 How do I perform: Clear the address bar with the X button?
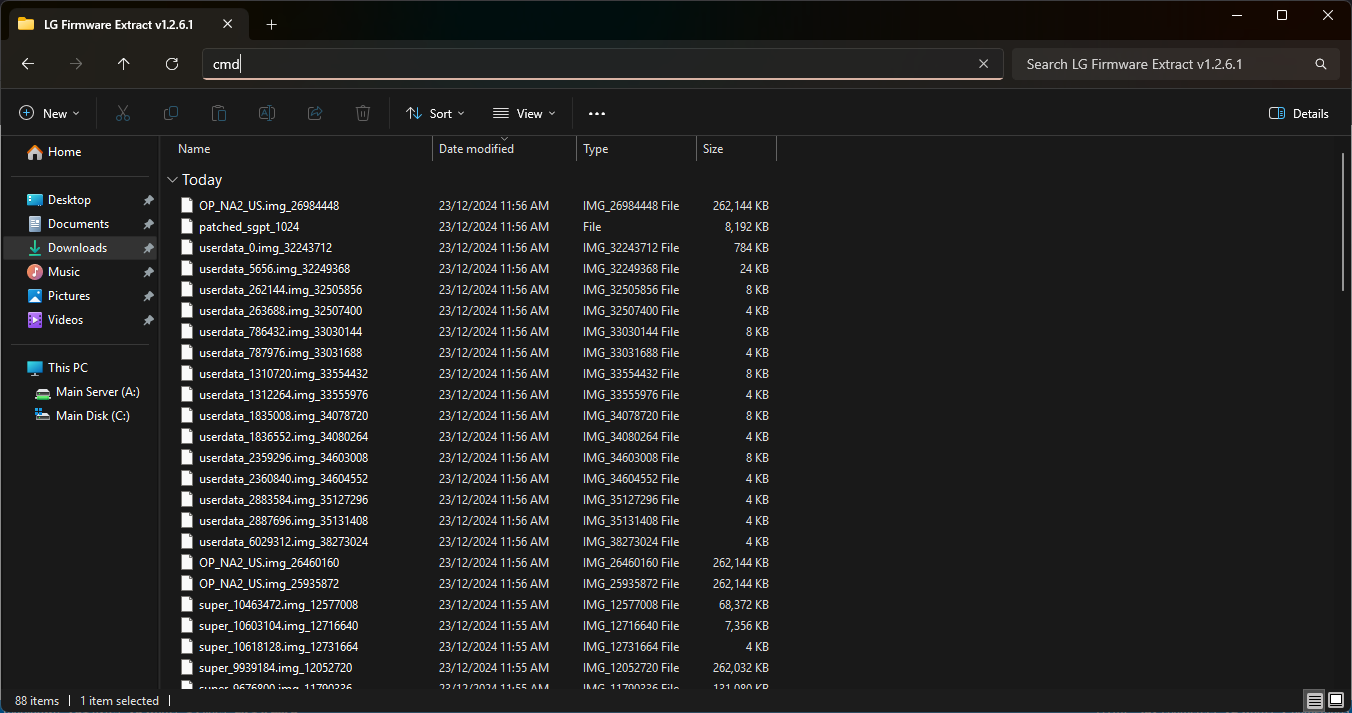(x=983, y=63)
